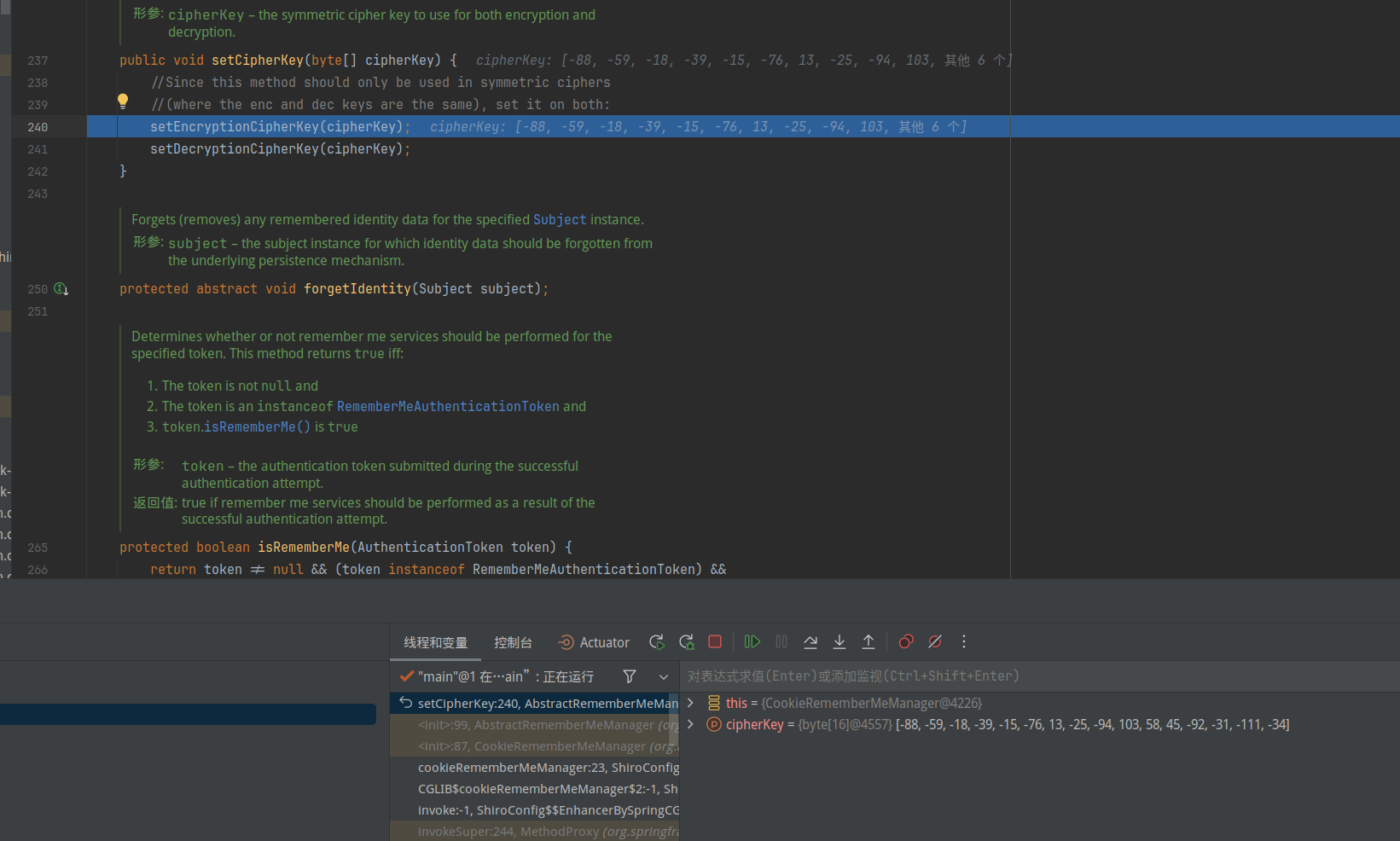
Task: Click the implemented-method gutter icon at line 250
Action: pos(61,289)
